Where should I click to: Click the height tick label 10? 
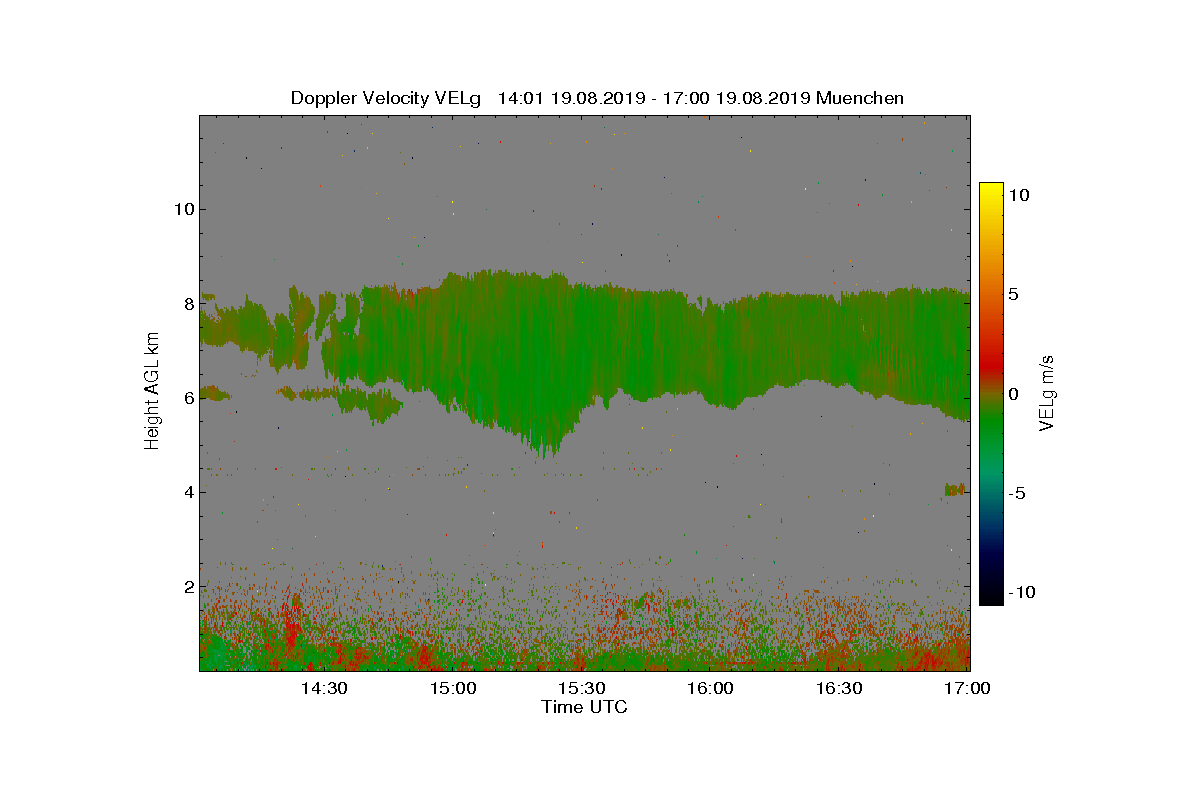pos(182,209)
